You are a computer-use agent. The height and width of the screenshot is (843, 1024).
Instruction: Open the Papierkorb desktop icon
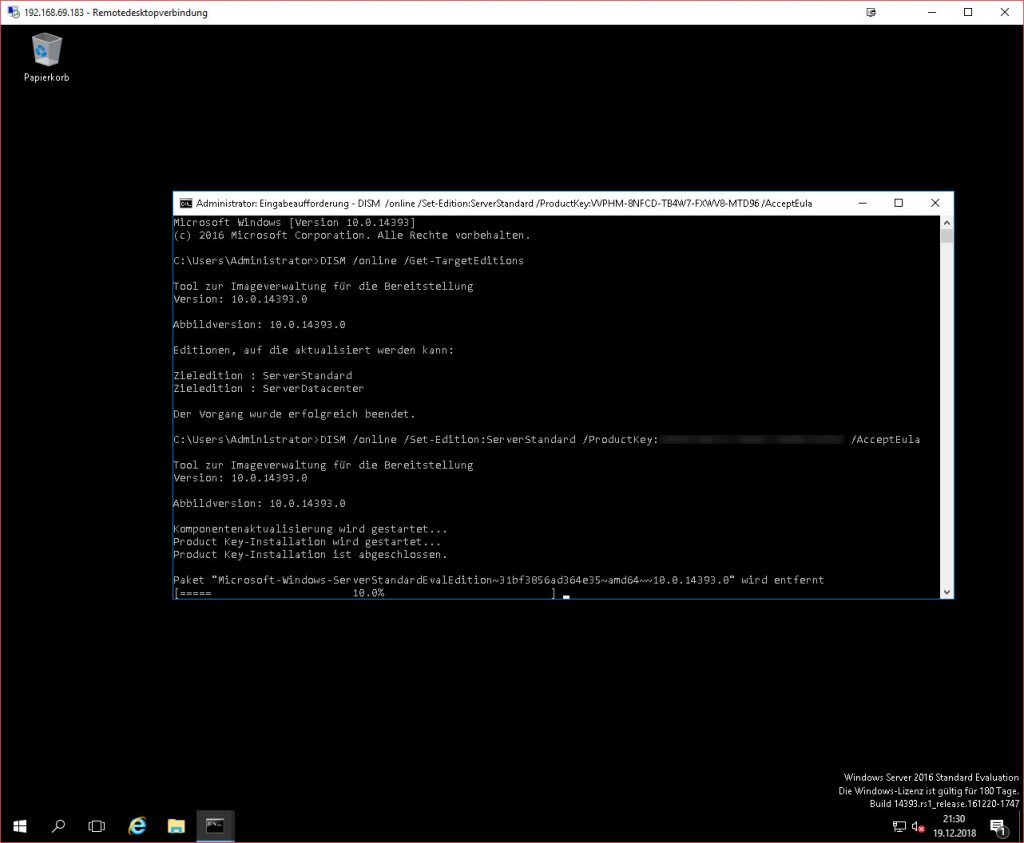point(46,57)
